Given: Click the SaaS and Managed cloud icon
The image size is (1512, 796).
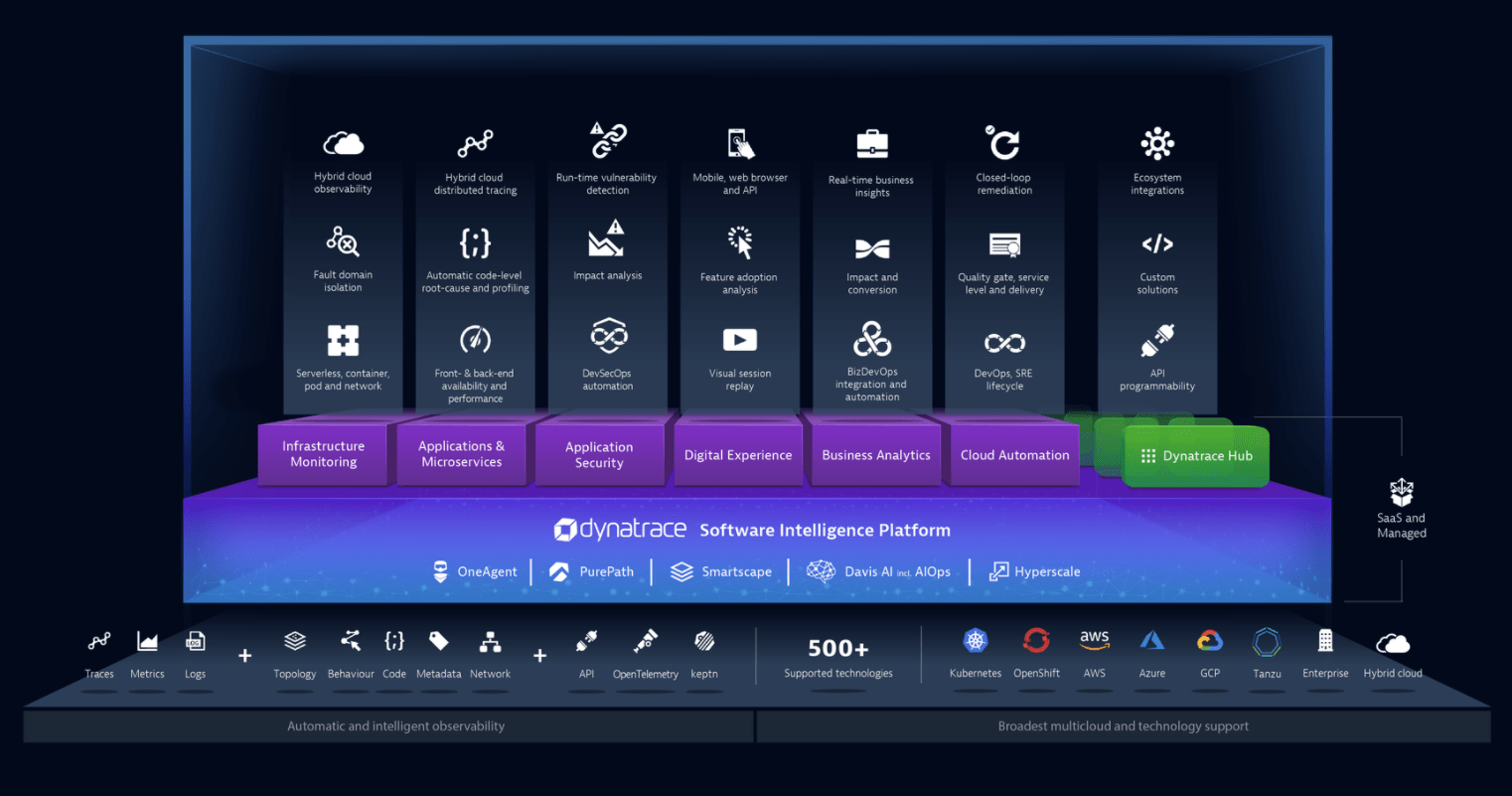Looking at the screenshot, I should pos(1401,490).
